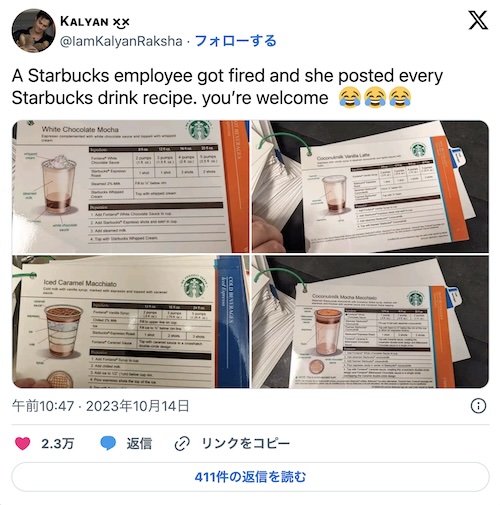This screenshot has width=500, height=505.
Task: Click the 返信 reply label
Action: 139,444
